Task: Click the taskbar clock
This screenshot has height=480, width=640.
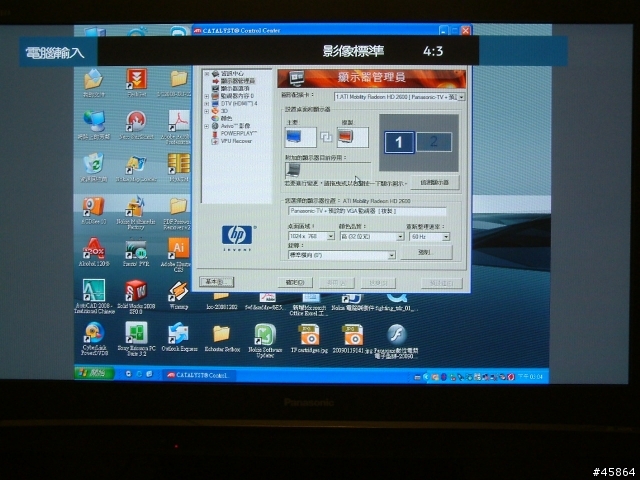Action: pyautogui.click(x=530, y=377)
